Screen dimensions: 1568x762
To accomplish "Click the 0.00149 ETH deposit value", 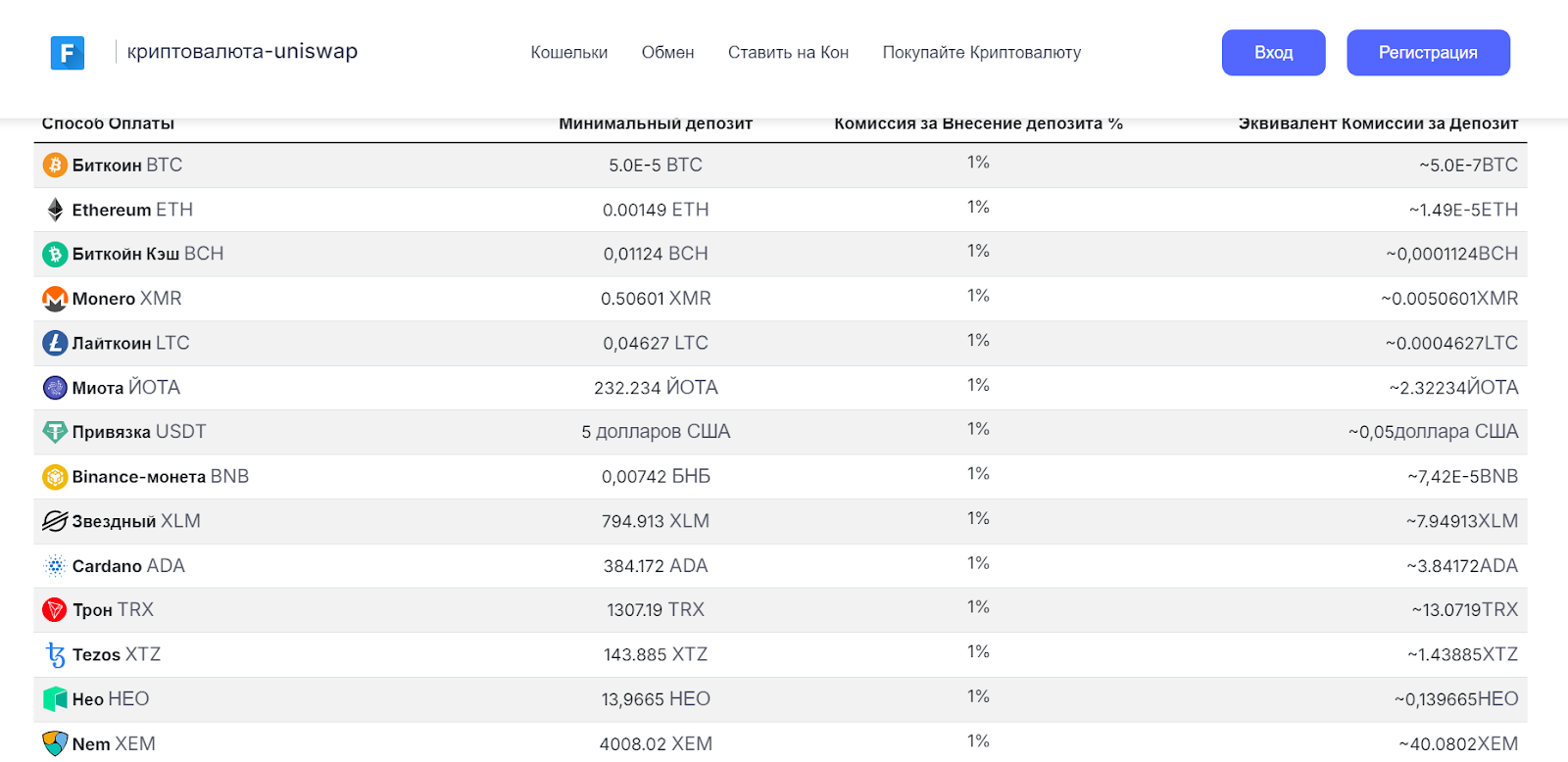I will pyautogui.click(x=656, y=210).
